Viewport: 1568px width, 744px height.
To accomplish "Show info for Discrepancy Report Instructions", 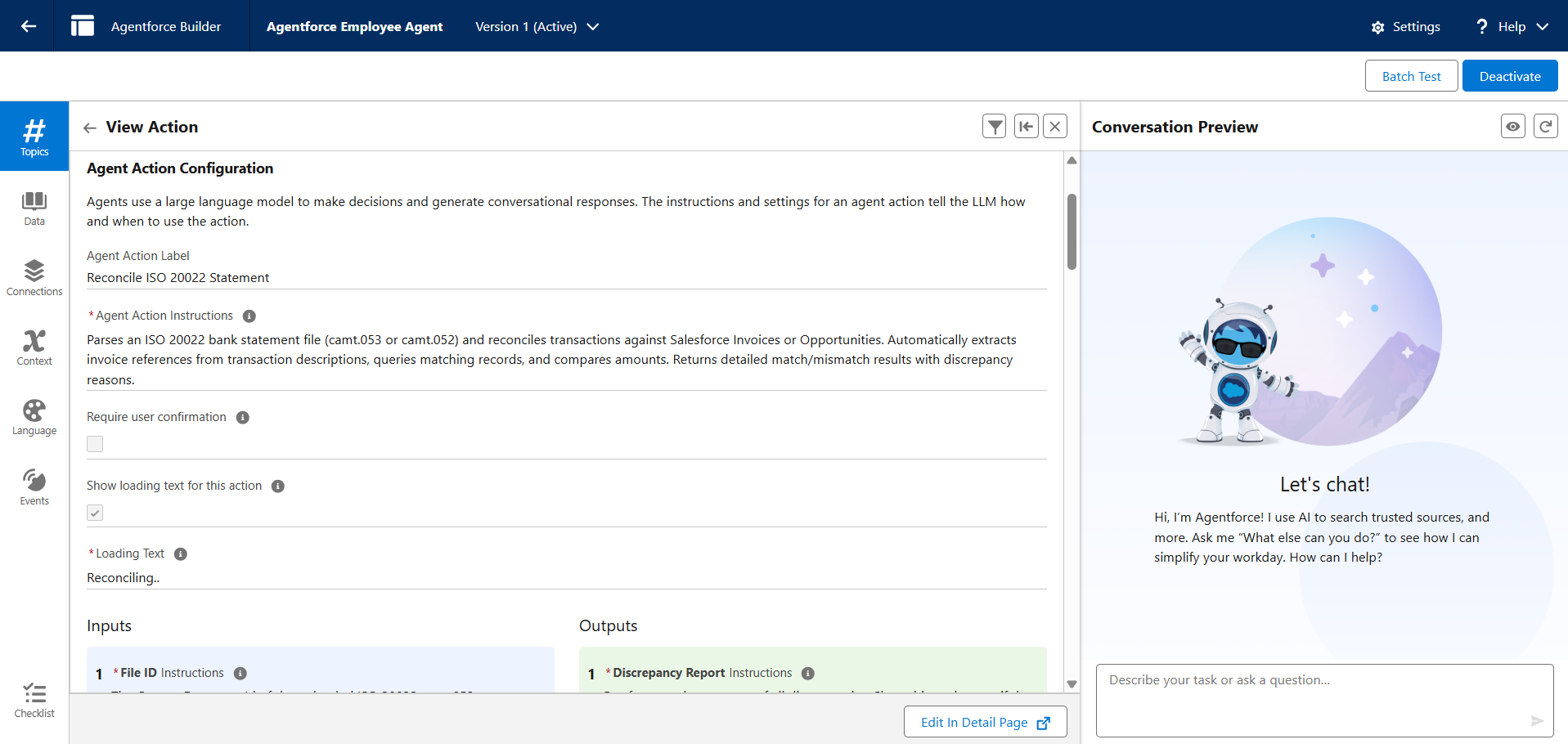I will tap(808, 674).
